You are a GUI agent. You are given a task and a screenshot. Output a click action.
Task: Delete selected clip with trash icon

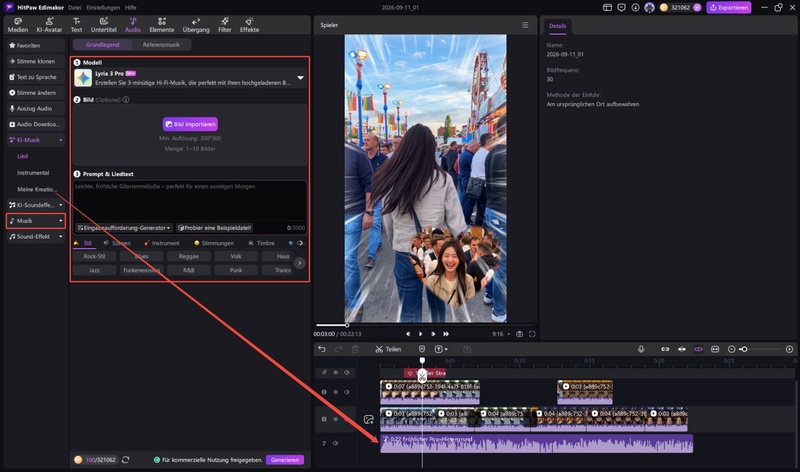(355, 349)
